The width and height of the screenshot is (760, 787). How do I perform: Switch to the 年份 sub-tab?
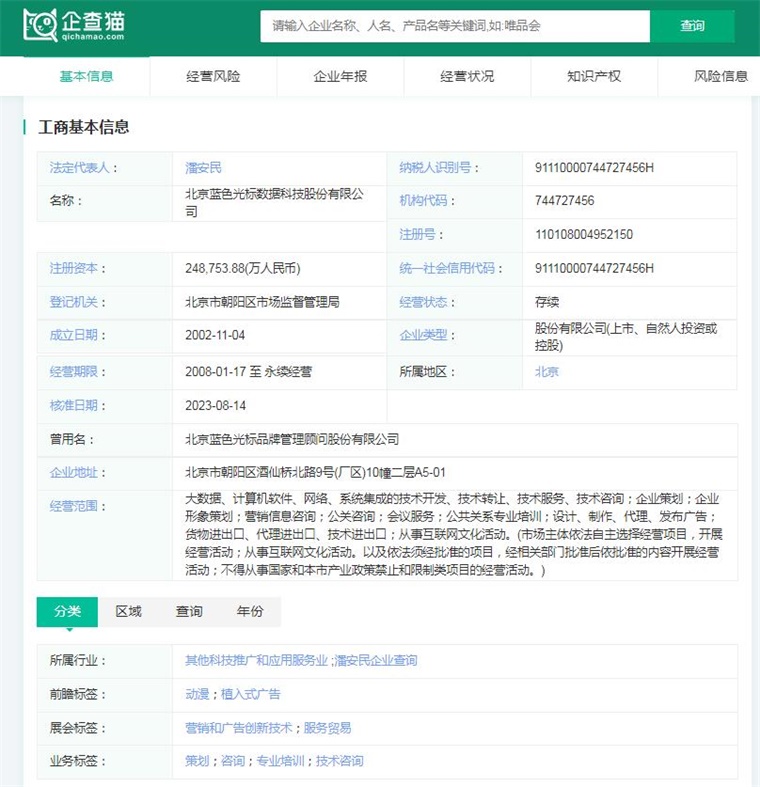click(250, 611)
